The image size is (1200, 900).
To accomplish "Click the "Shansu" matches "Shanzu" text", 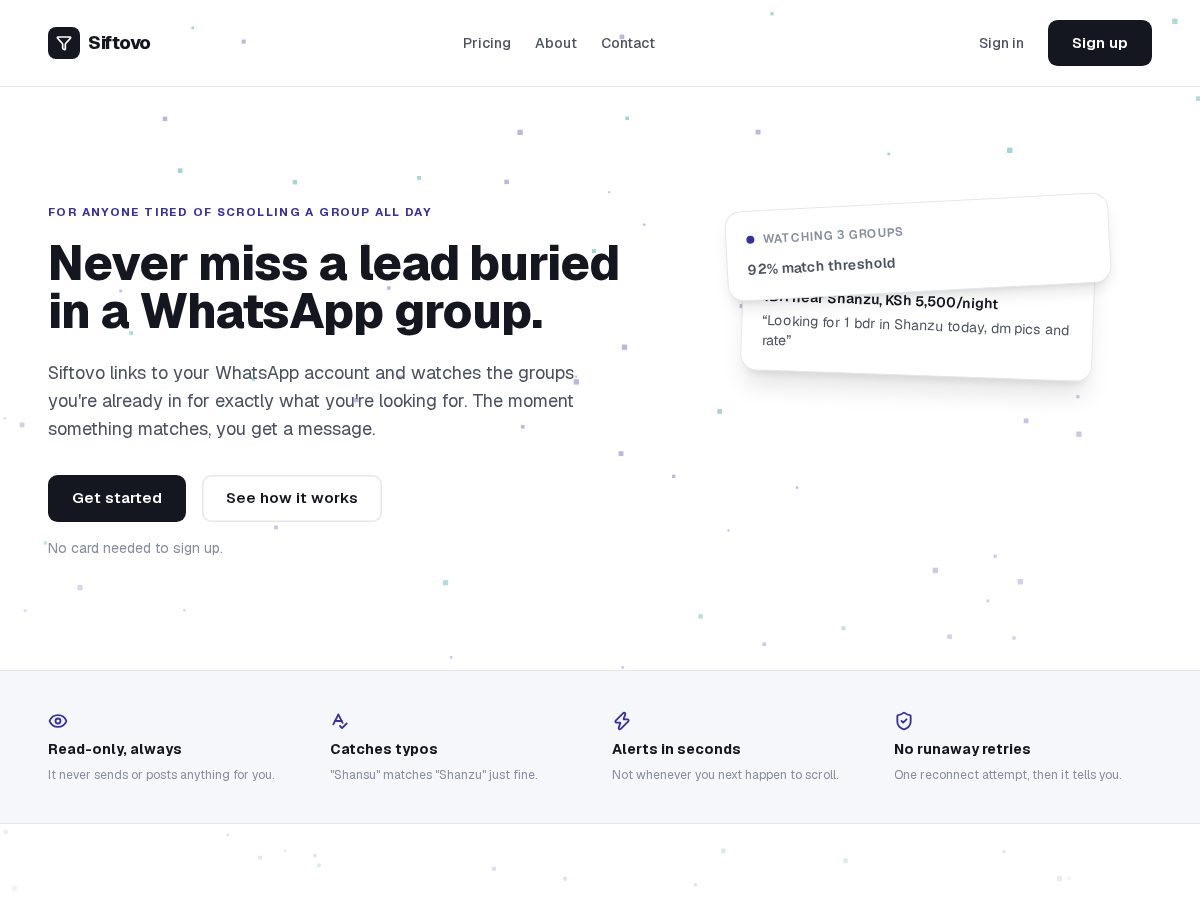I will tap(434, 775).
